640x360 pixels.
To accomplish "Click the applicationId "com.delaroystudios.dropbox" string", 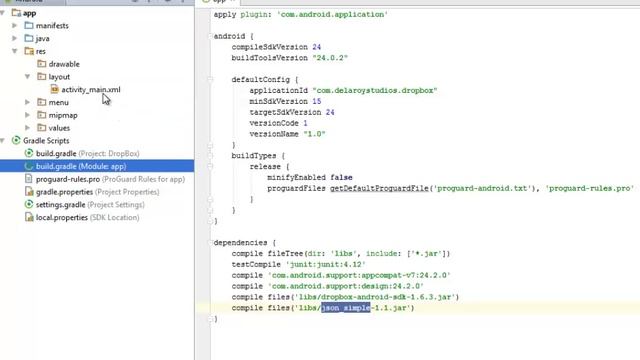I will pyautogui.click(x=375, y=91).
